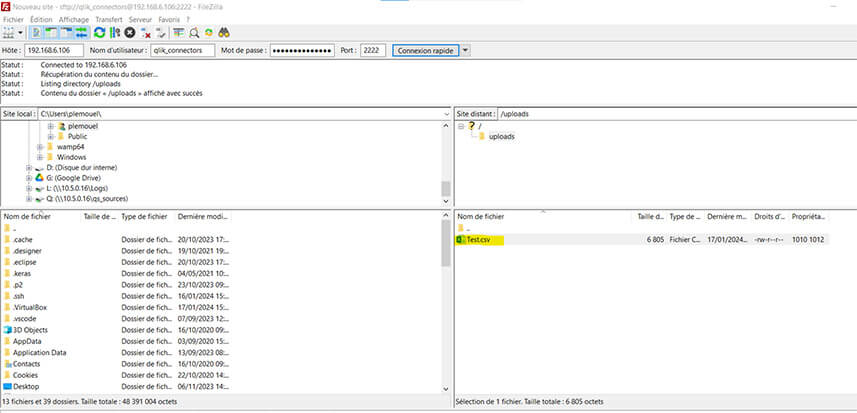Cancel the current operation

point(130,33)
